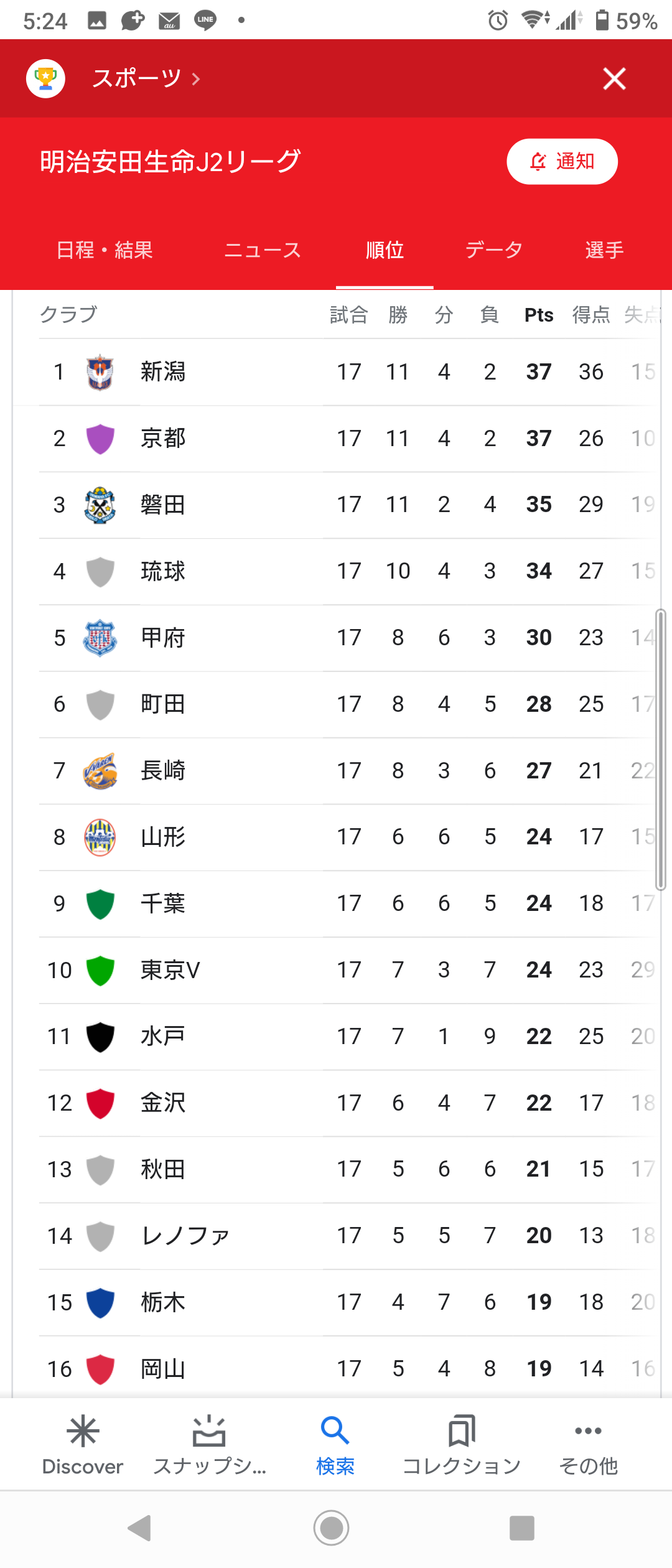Open the その他 three-dots menu
The image size is (672, 1568).
point(588,1432)
